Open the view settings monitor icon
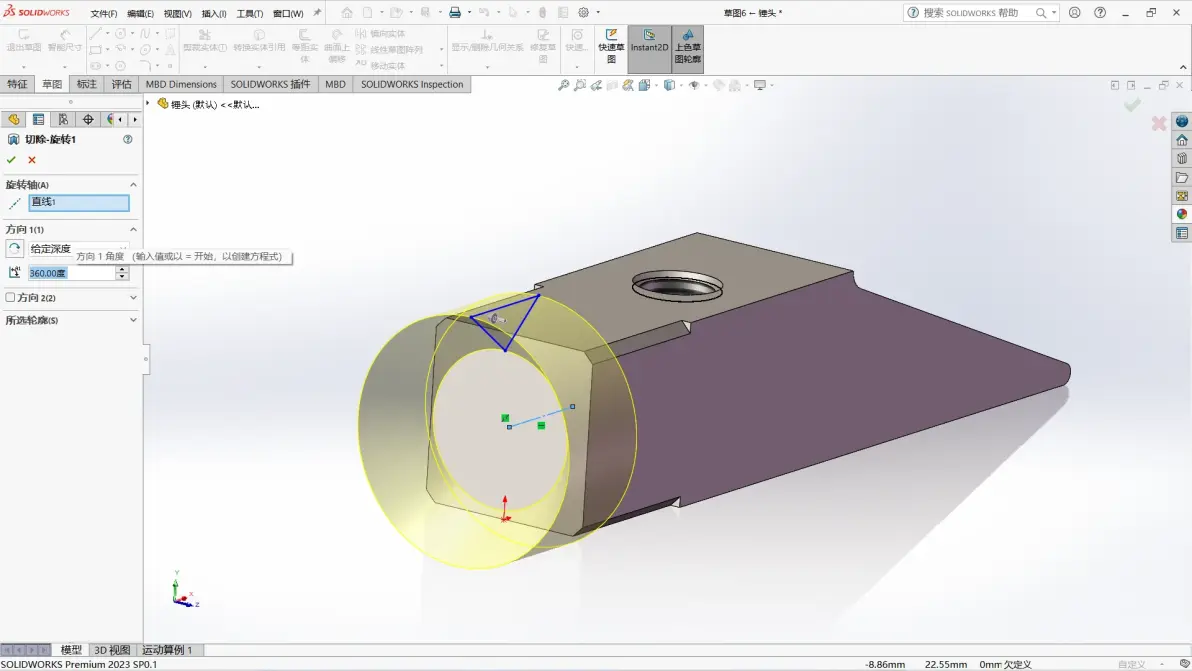The height and width of the screenshot is (671, 1192). point(759,85)
